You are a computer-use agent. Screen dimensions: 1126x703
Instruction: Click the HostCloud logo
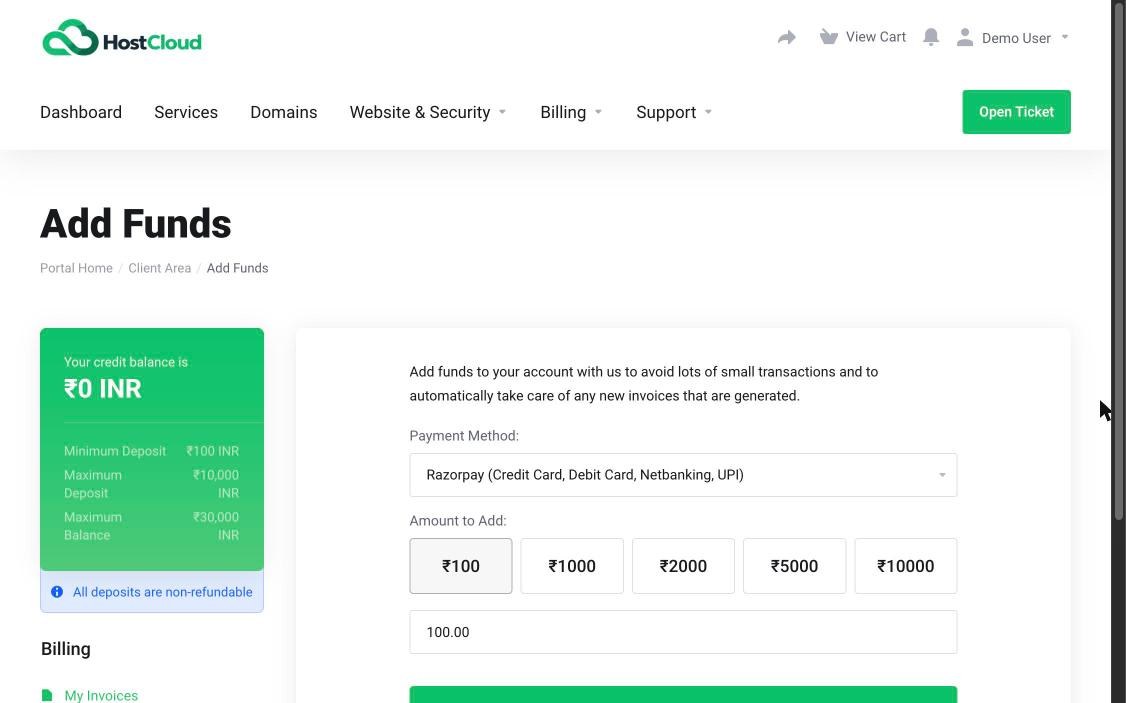122,38
